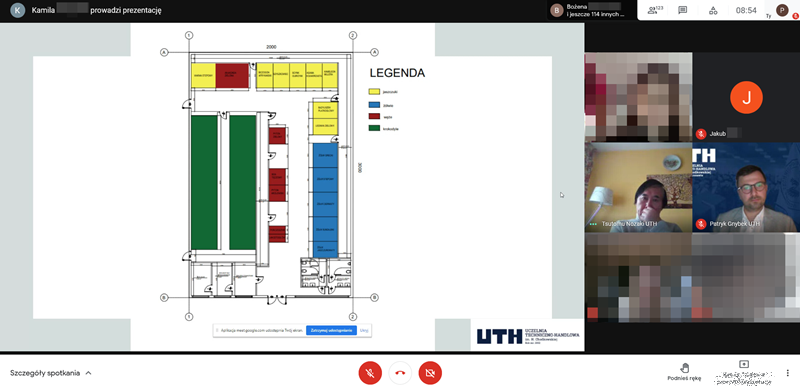Open the meeting chat panel
Screen dimensions: 800x391
(683, 10)
